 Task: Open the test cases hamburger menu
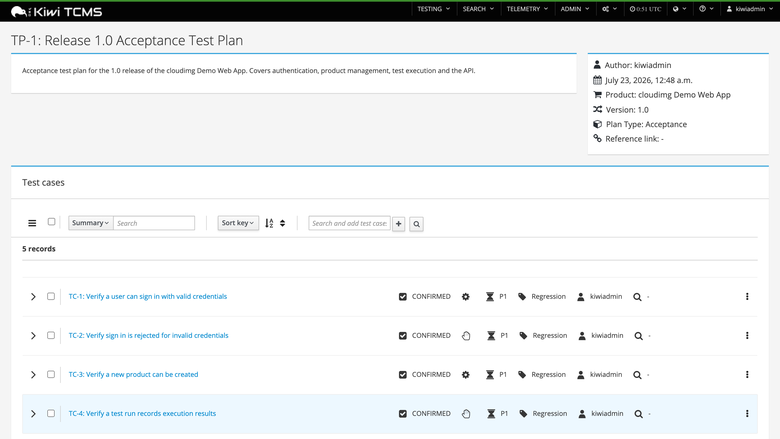[32, 223]
